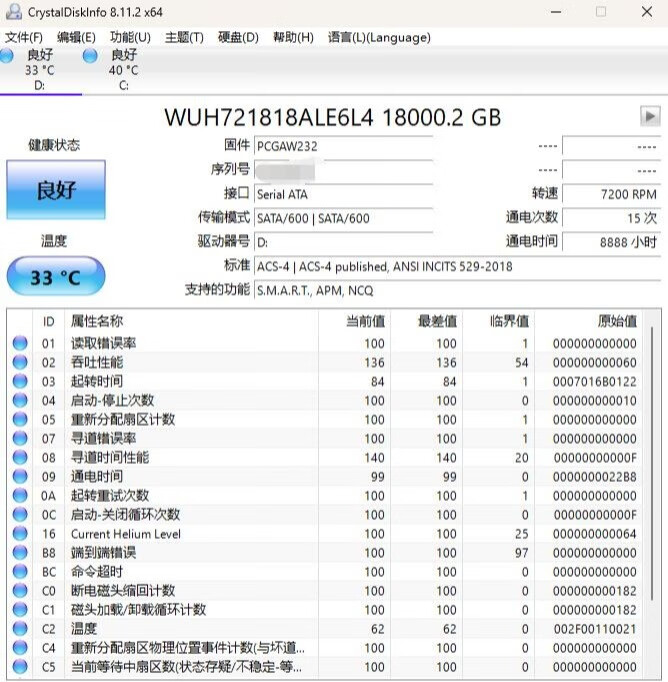
Task: Click the status orb for attribute 02 吞吐性能
Action: point(20,362)
